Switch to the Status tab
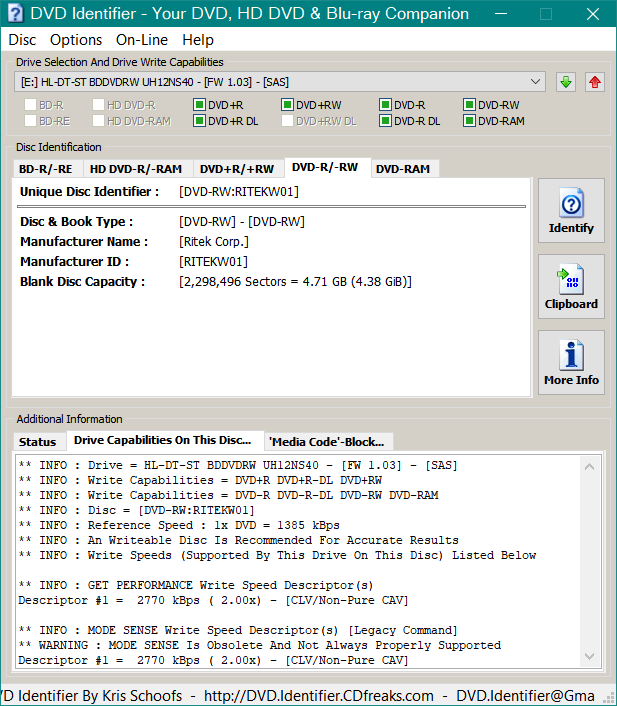The height and width of the screenshot is (706, 617). click(38, 441)
